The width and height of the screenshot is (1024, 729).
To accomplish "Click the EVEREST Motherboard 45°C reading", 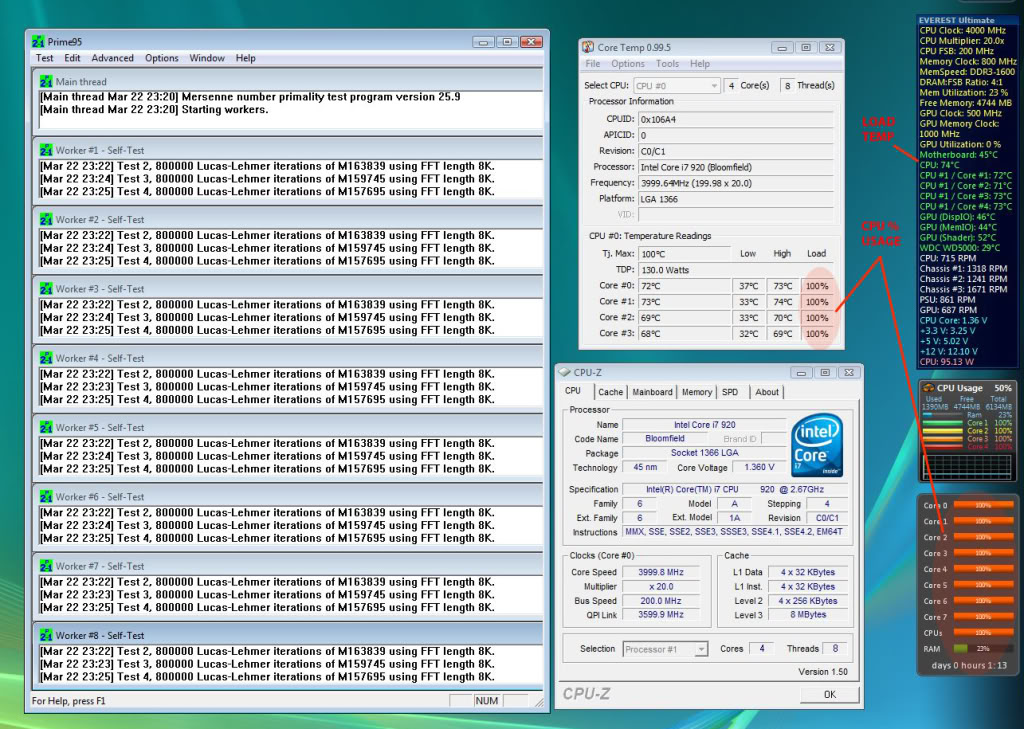I will (958, 155).
